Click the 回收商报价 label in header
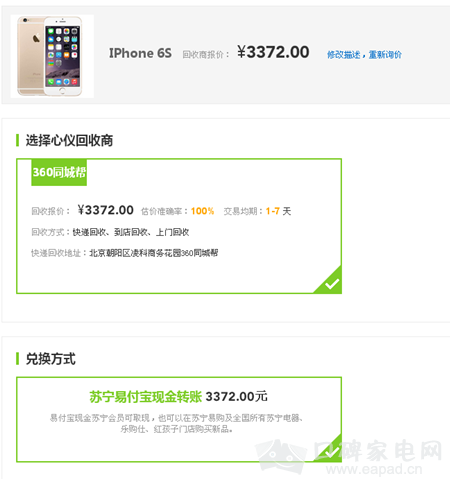 [206, 55]
